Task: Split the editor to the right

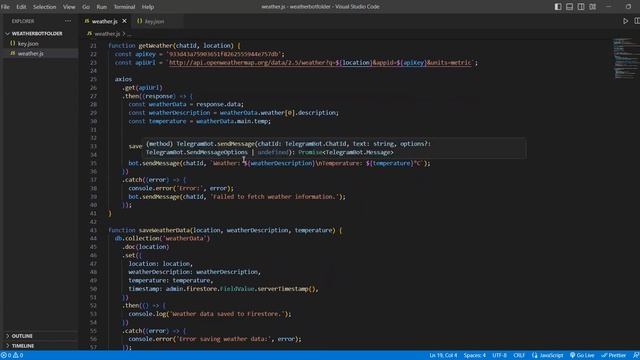Action: point(637,21)
